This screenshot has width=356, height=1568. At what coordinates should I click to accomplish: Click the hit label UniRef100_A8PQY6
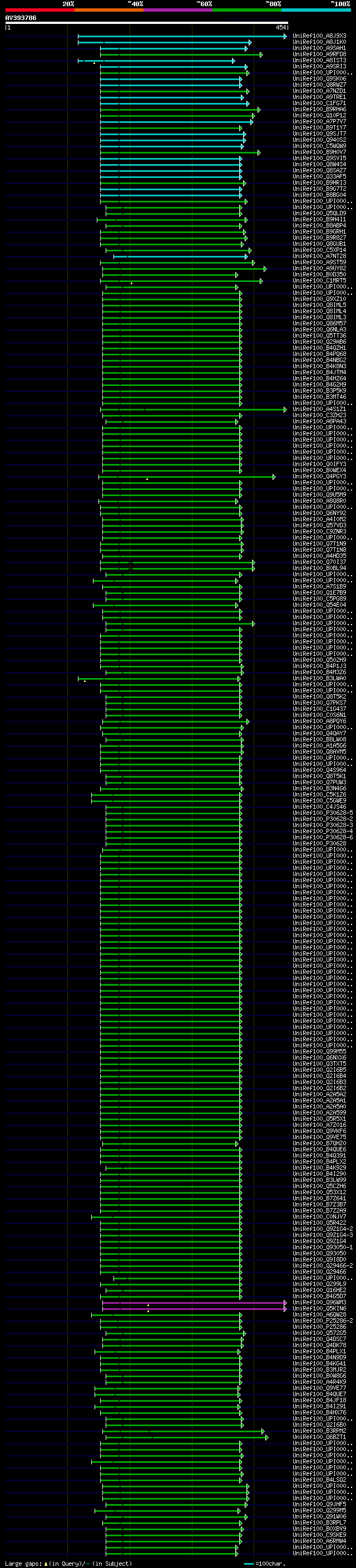point(319,721)
